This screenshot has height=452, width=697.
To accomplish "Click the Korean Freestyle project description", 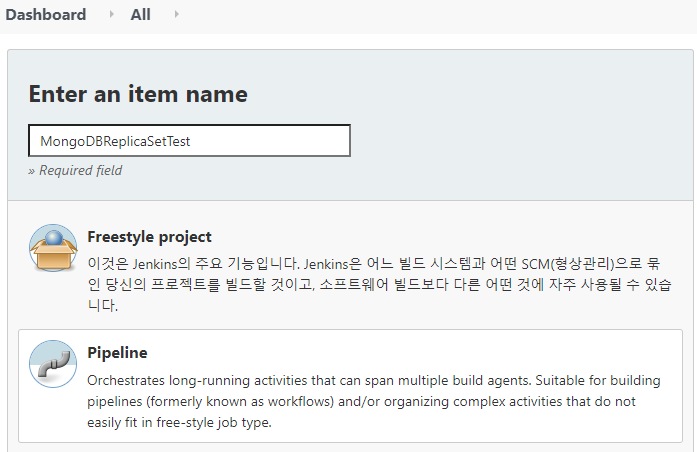I will pyautogui.click(x=379, y=284).
